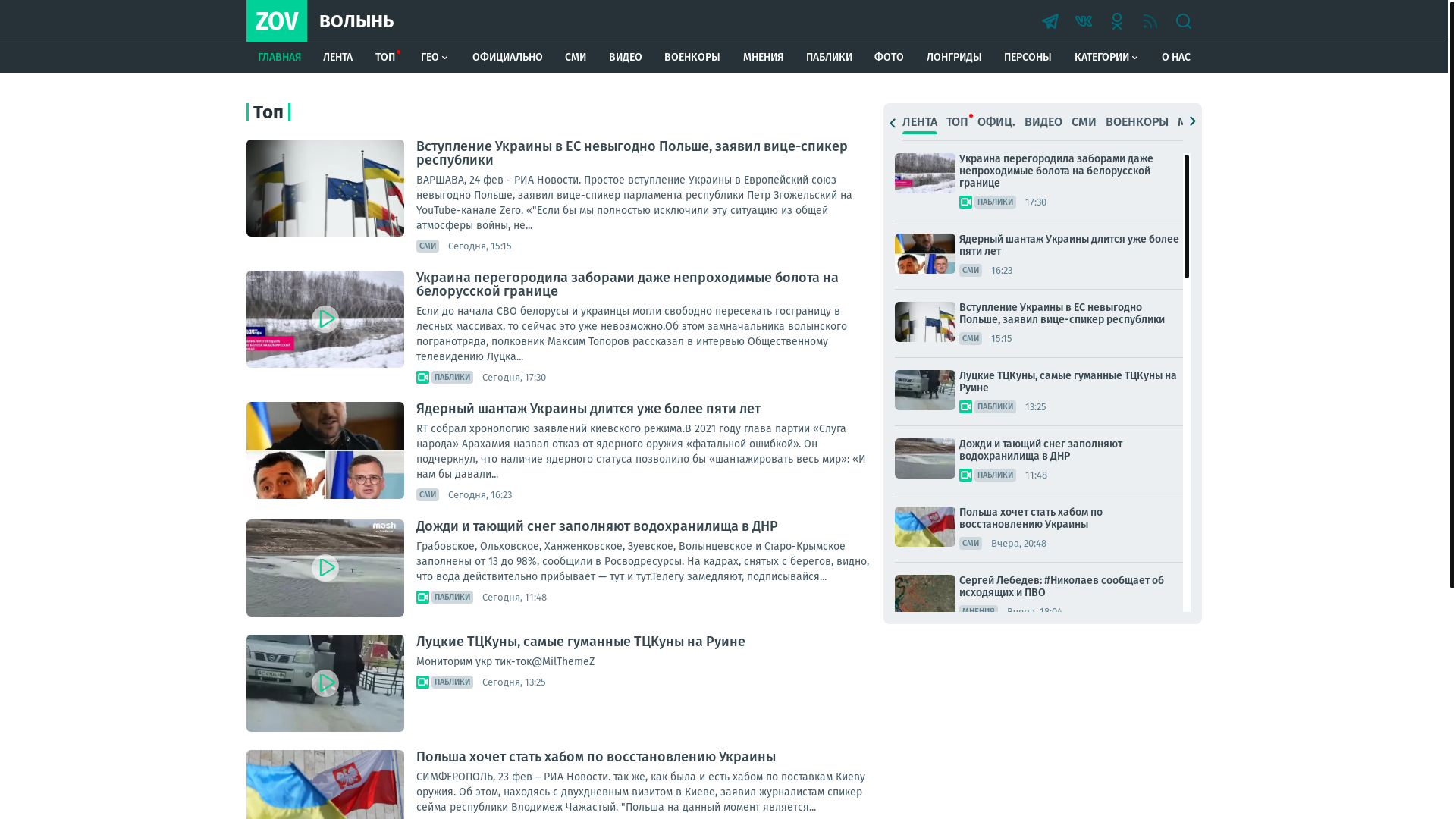
Task: Open main article Польша хочет стать хабом
Action: (x=596, y=757)
